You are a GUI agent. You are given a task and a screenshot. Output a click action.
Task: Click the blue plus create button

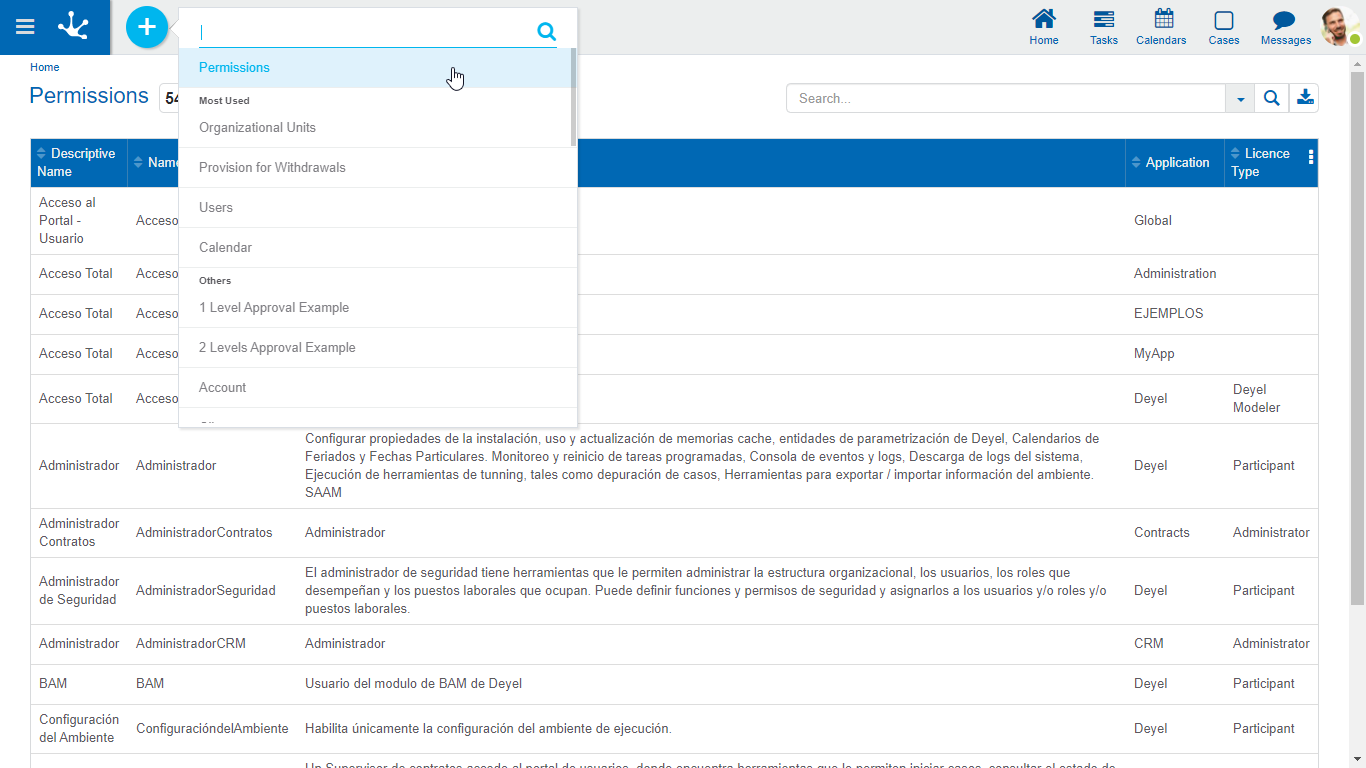147,27
